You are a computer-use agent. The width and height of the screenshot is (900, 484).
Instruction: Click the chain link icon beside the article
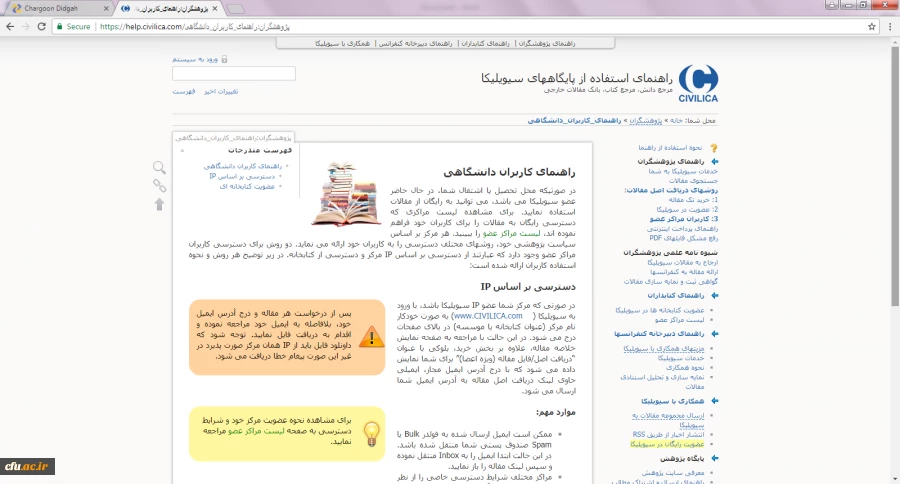pyautogui.click(x=159, y=186)
